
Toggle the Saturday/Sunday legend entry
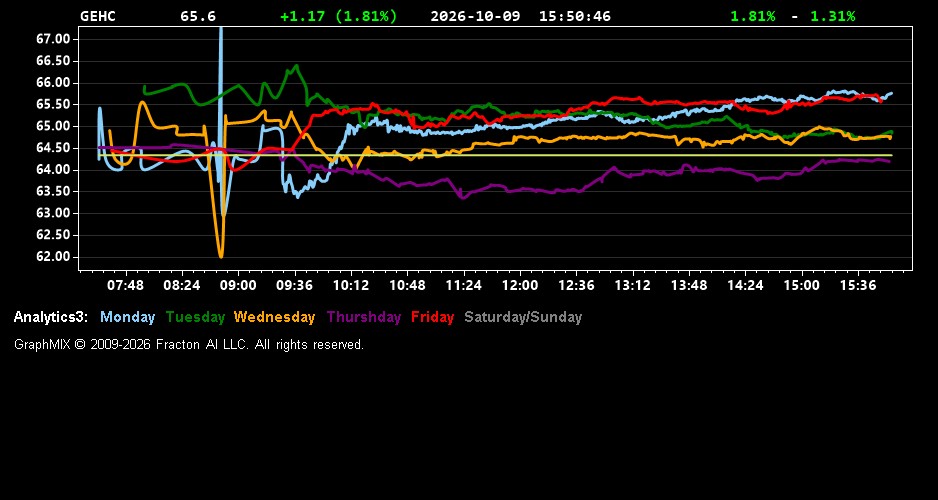point(523,317)
